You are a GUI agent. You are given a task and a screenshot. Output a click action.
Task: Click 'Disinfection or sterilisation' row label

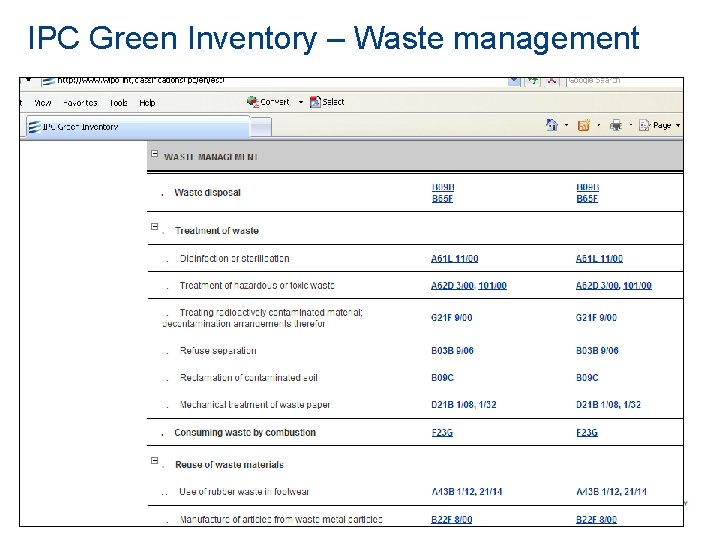234,259
